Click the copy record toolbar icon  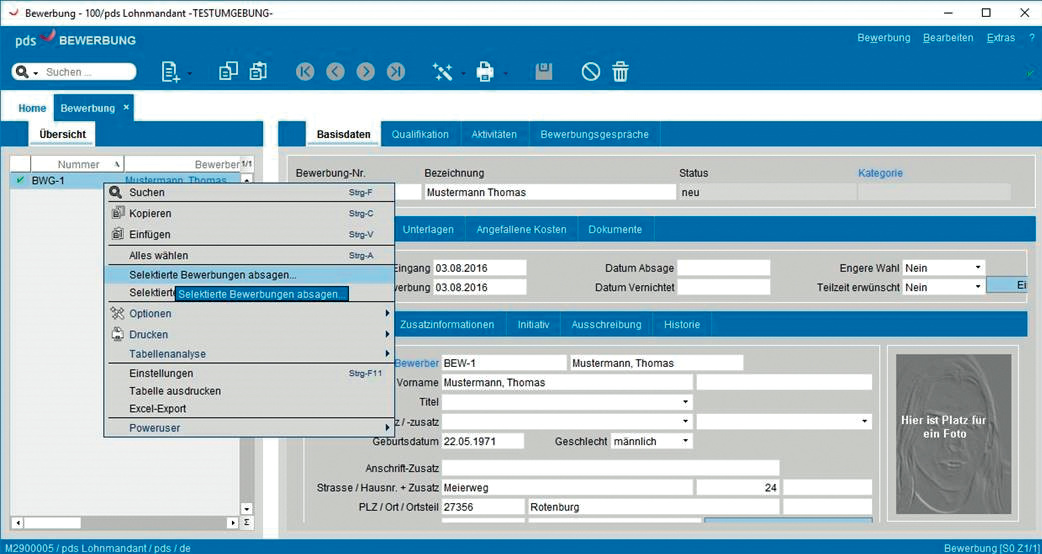(x=228, y=71)
